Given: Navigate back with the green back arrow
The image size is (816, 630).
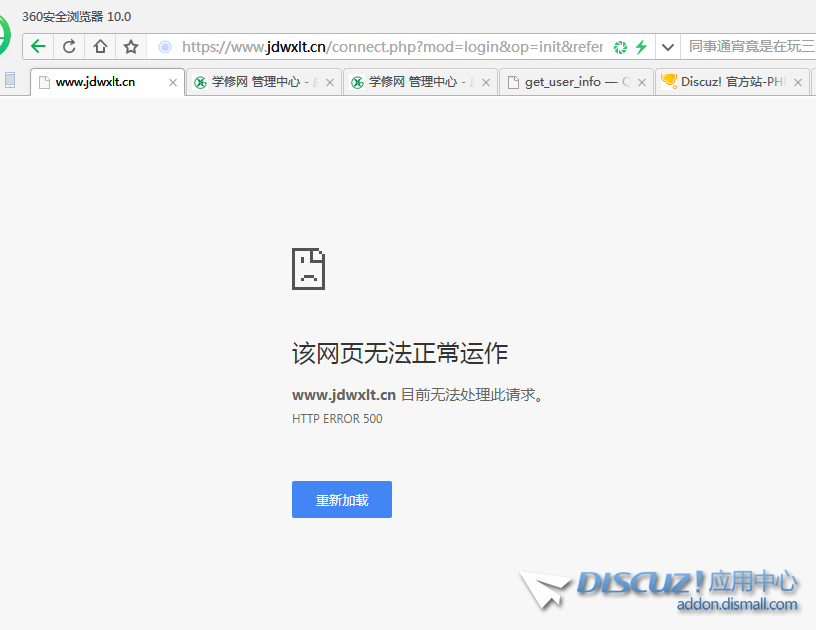Looking at the screenshot, I should tap(37, 46).
